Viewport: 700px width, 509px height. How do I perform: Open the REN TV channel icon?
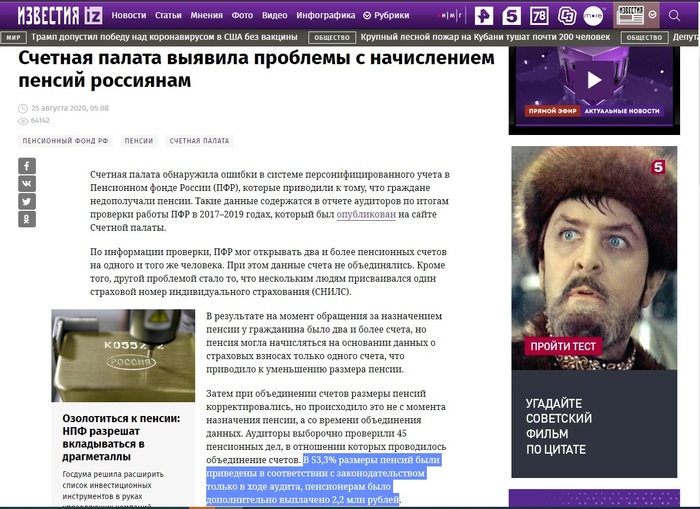(483, 16)
